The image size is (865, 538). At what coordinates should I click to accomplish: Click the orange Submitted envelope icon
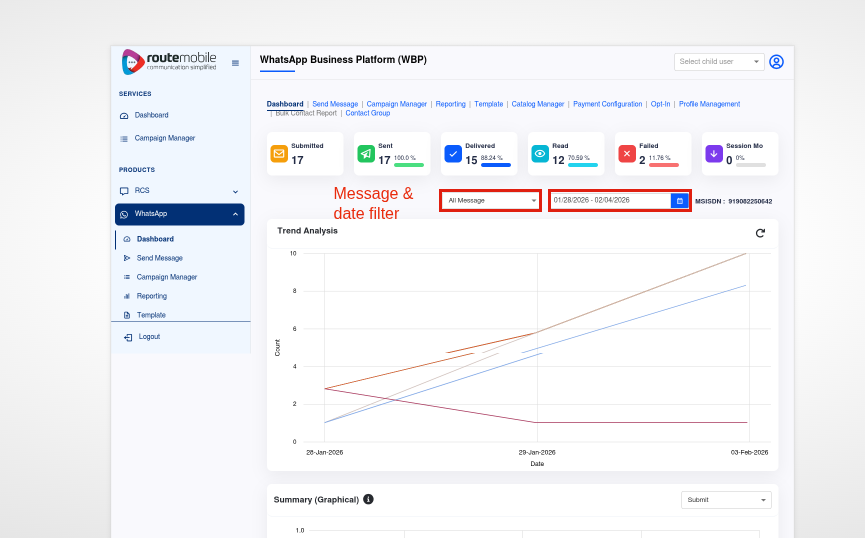pos(279,153)
